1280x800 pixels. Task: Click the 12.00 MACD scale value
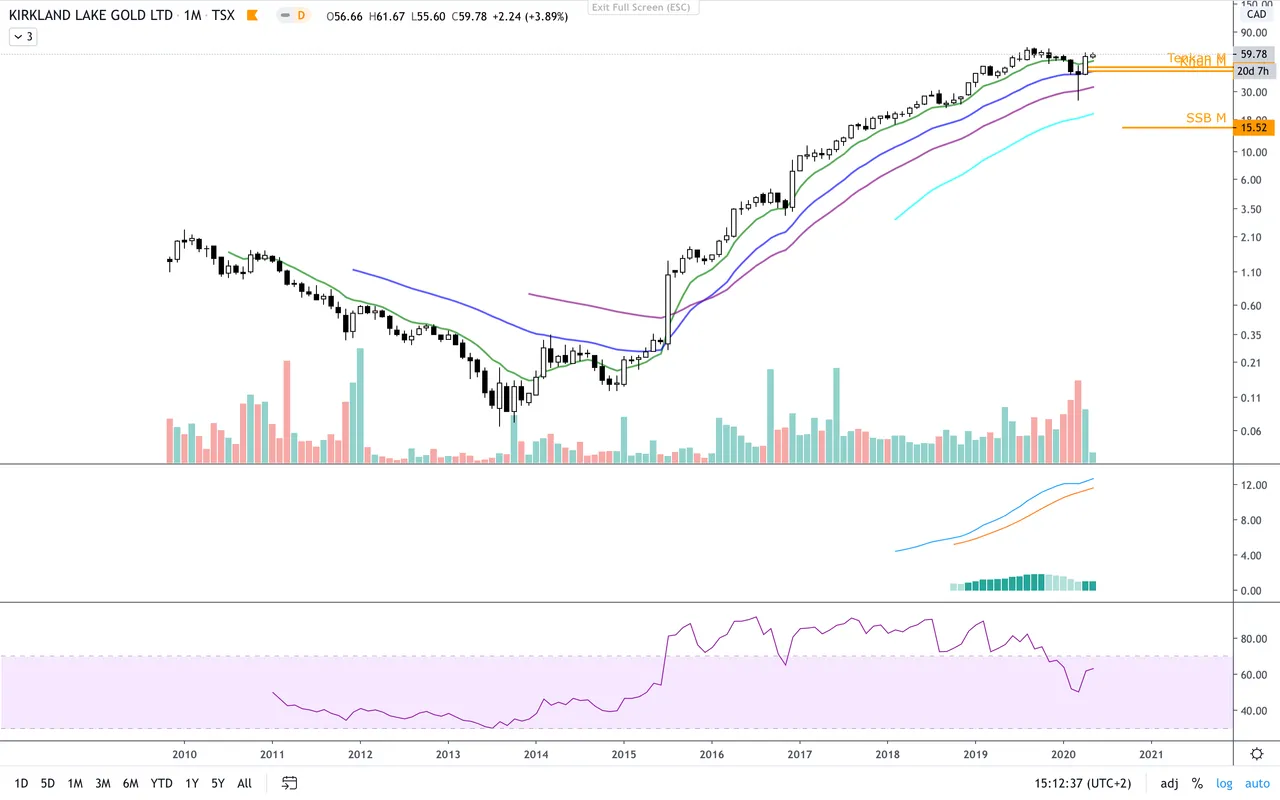coord(1253,485)
